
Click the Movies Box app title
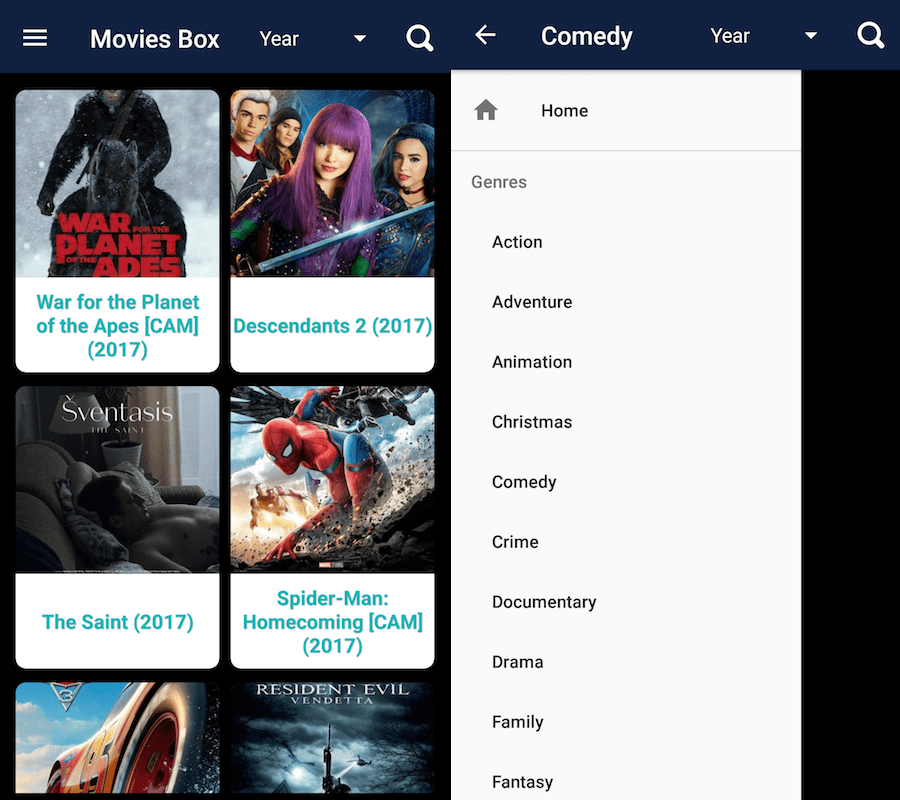coord(154,39)
